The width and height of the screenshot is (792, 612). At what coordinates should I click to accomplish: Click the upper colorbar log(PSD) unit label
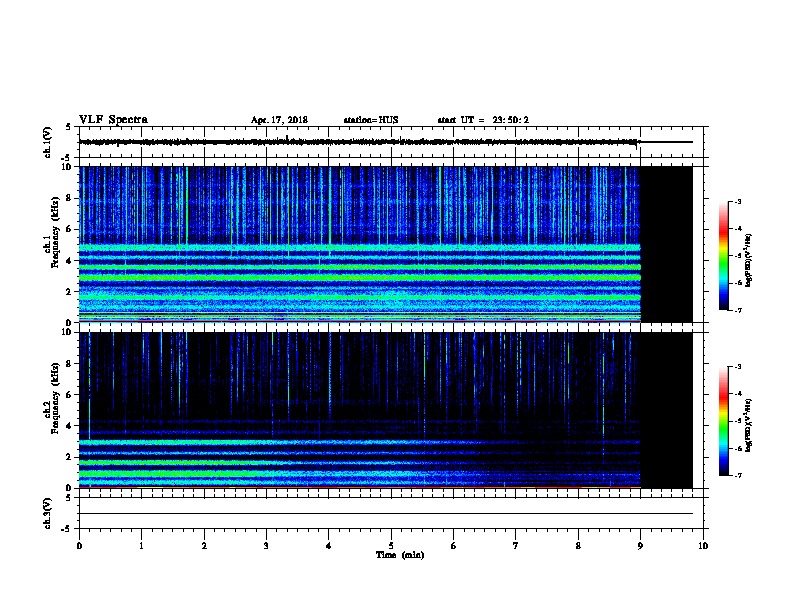[x=749, y=260]
